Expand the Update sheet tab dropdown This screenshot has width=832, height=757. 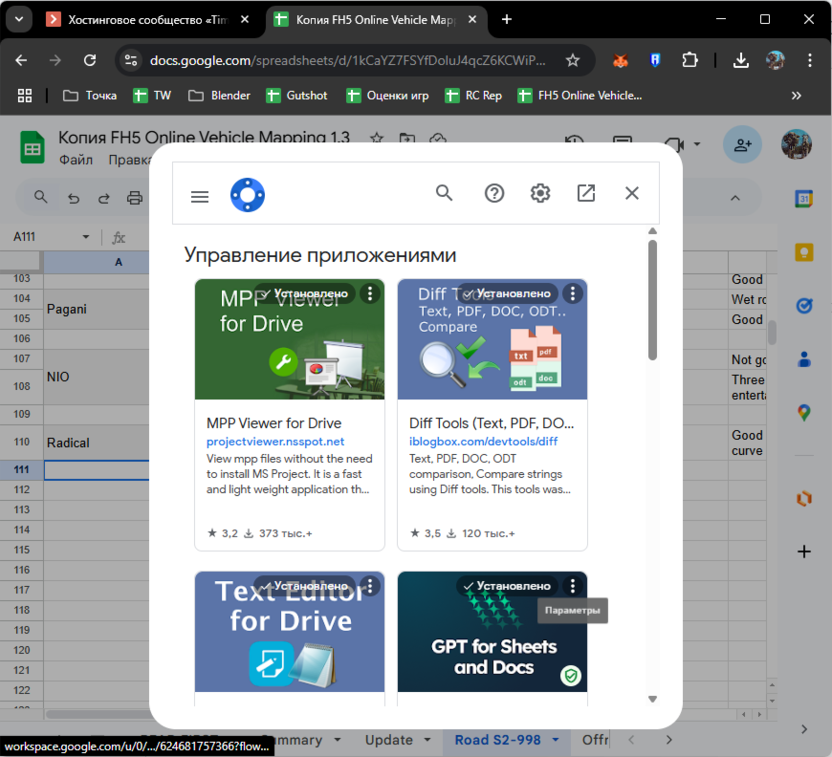coord(428,741)
